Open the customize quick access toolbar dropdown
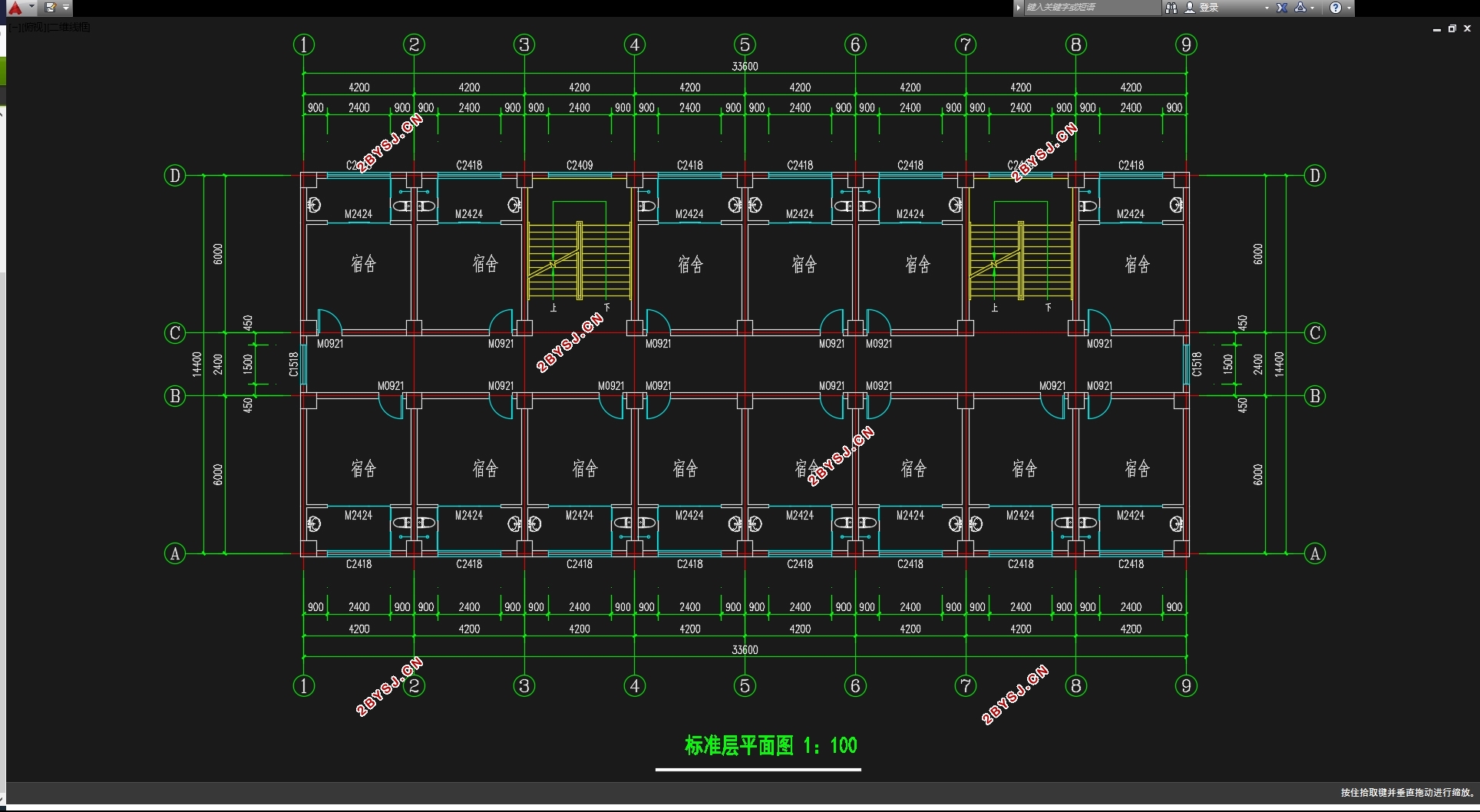Viewport: 1480px width, 812px height. point(66,8)
